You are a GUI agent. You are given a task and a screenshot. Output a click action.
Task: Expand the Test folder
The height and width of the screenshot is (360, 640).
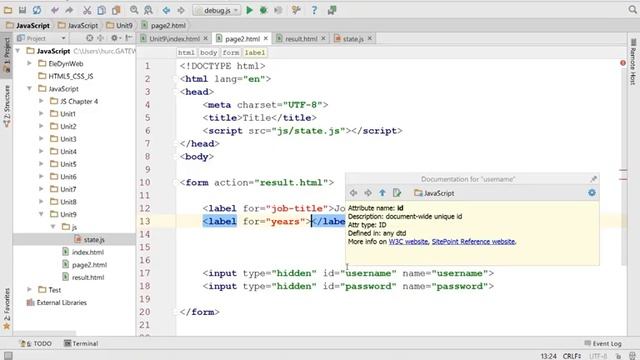click(x=29, y=289)
